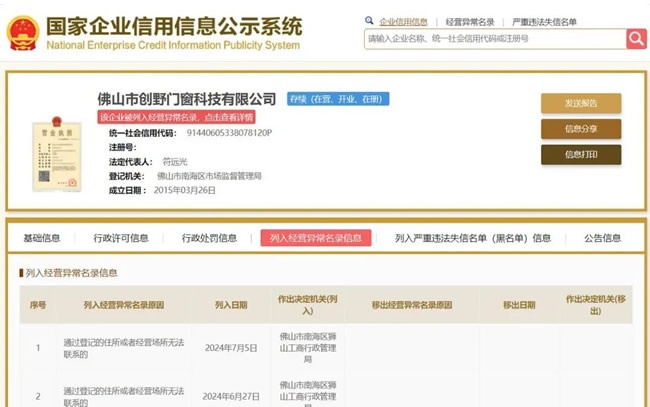Switch to the 公告信息 tab
This screenshot has height=407, width=650.
(x=602, y=238)
